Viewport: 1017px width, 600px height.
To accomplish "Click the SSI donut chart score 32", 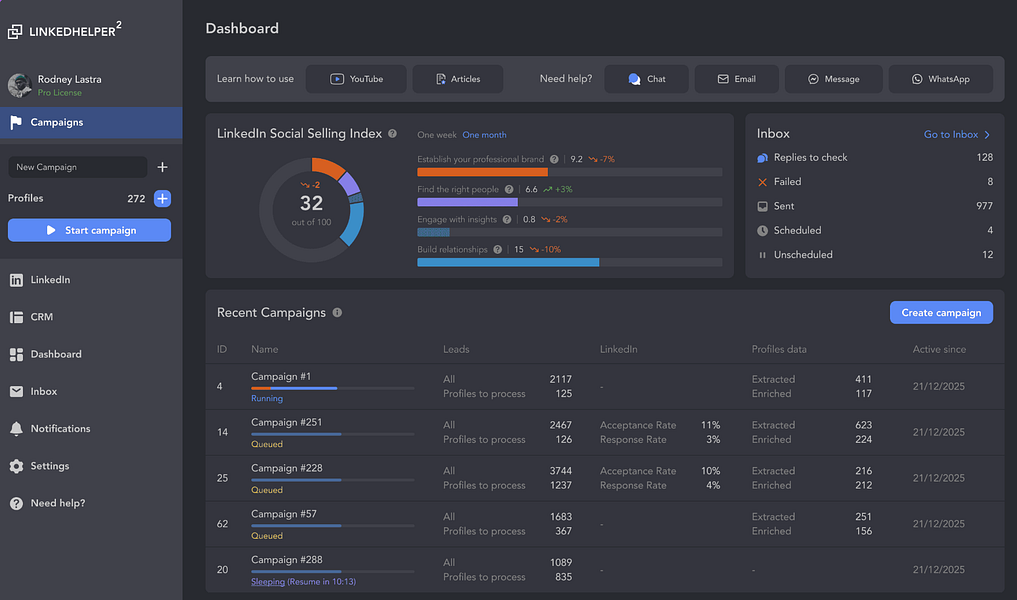I will (311, 204).
